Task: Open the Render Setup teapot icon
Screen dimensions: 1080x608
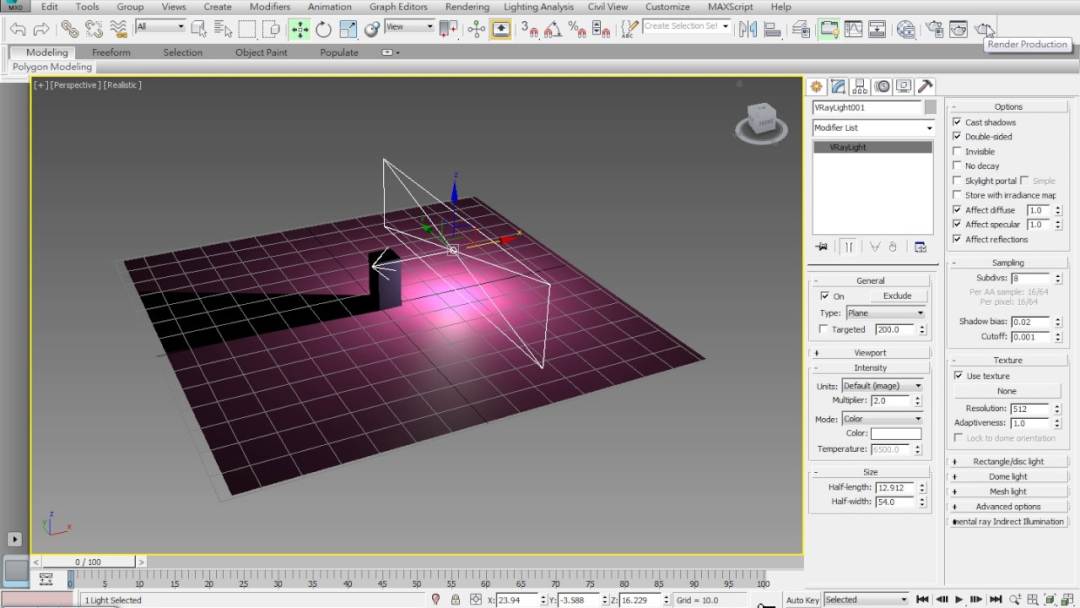Action: [x=934, y=29]
